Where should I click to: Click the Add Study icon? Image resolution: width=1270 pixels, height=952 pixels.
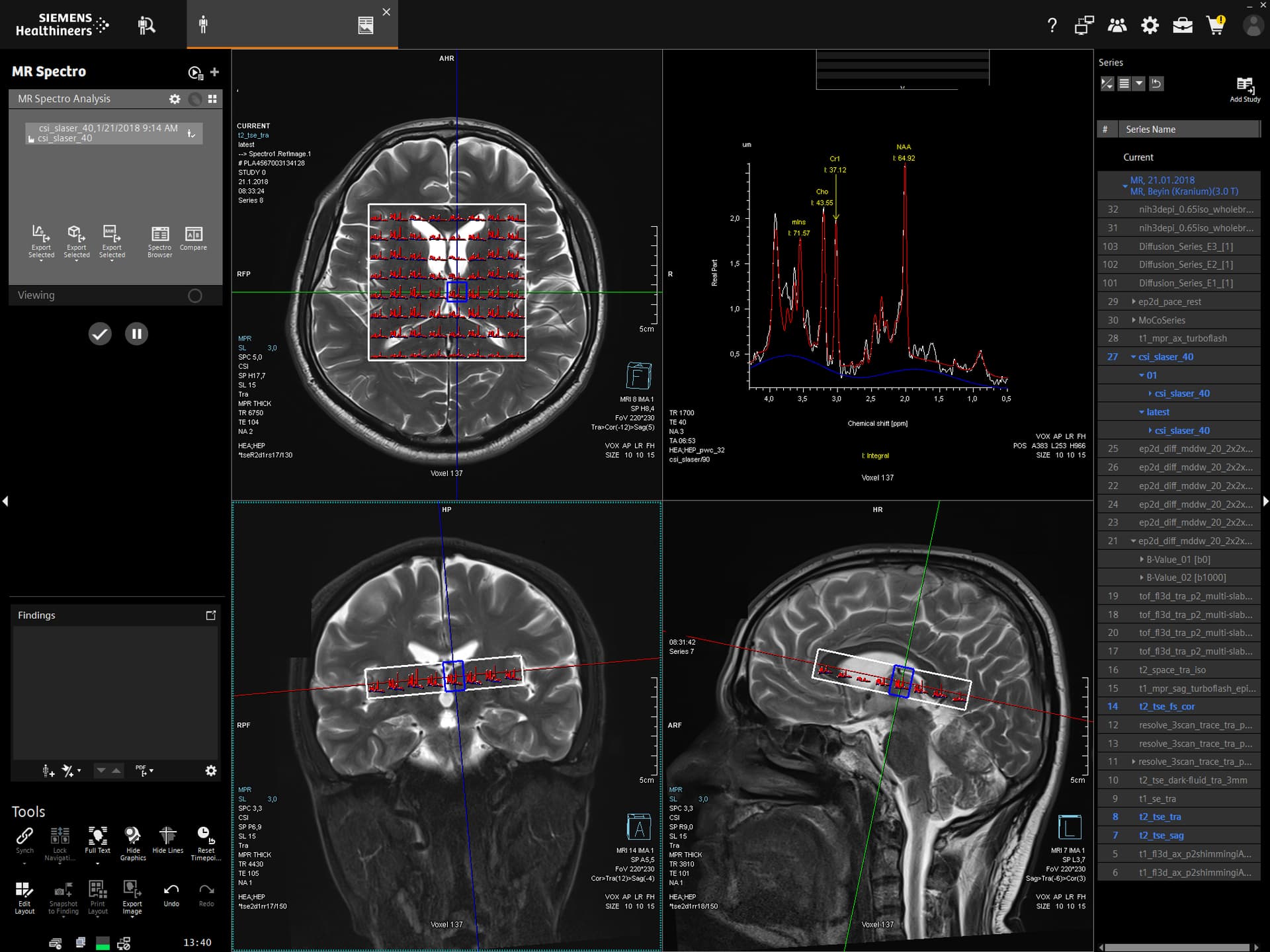[x=1244, y=85]
